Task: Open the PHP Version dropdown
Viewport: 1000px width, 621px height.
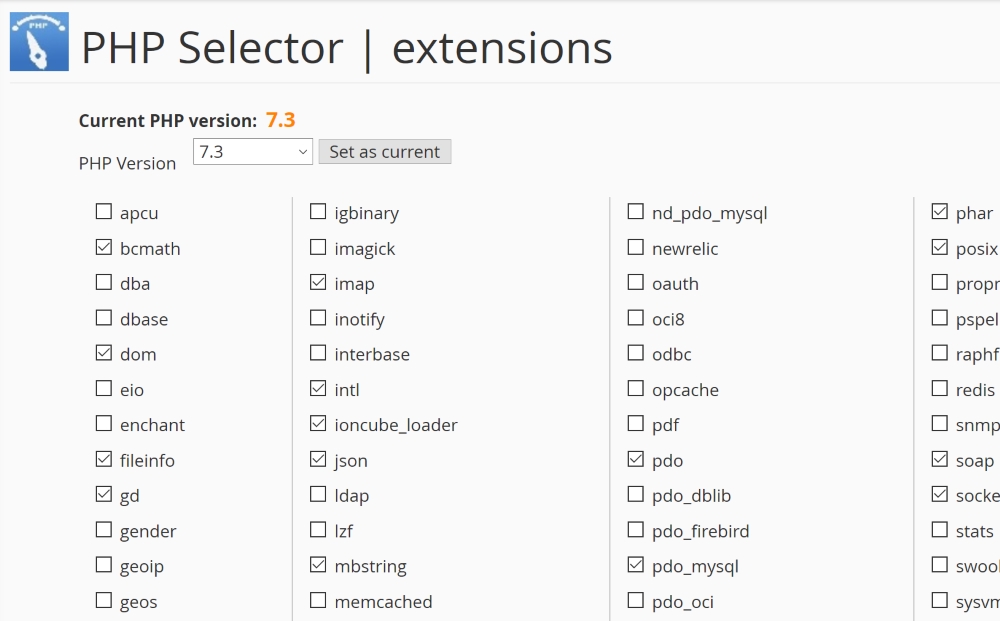Action: pos(252,150)
